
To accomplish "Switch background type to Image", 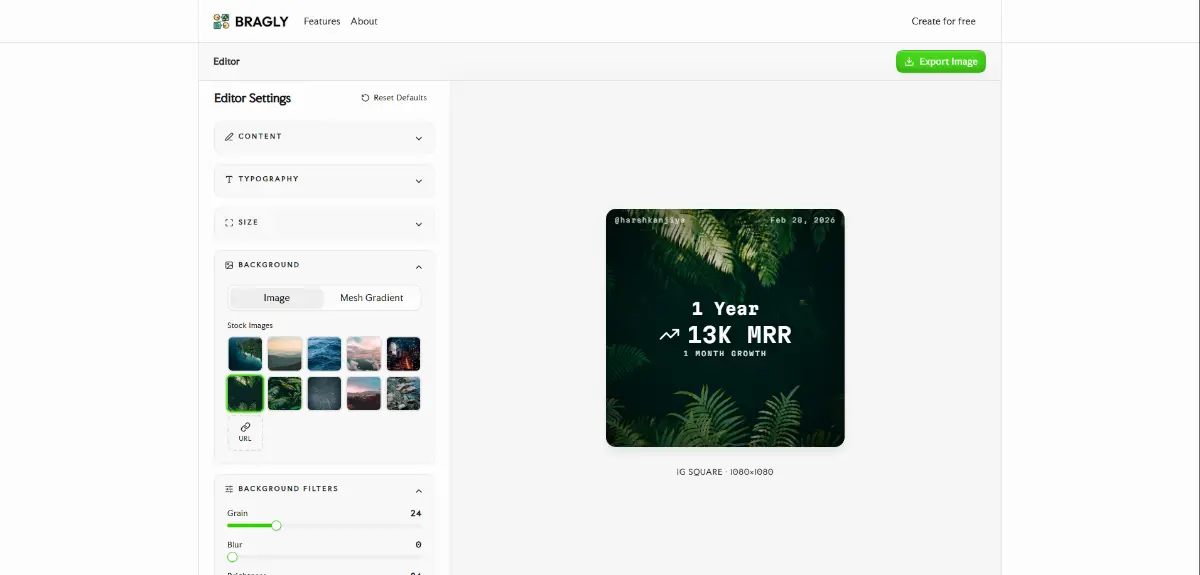I will click(276, 298).
